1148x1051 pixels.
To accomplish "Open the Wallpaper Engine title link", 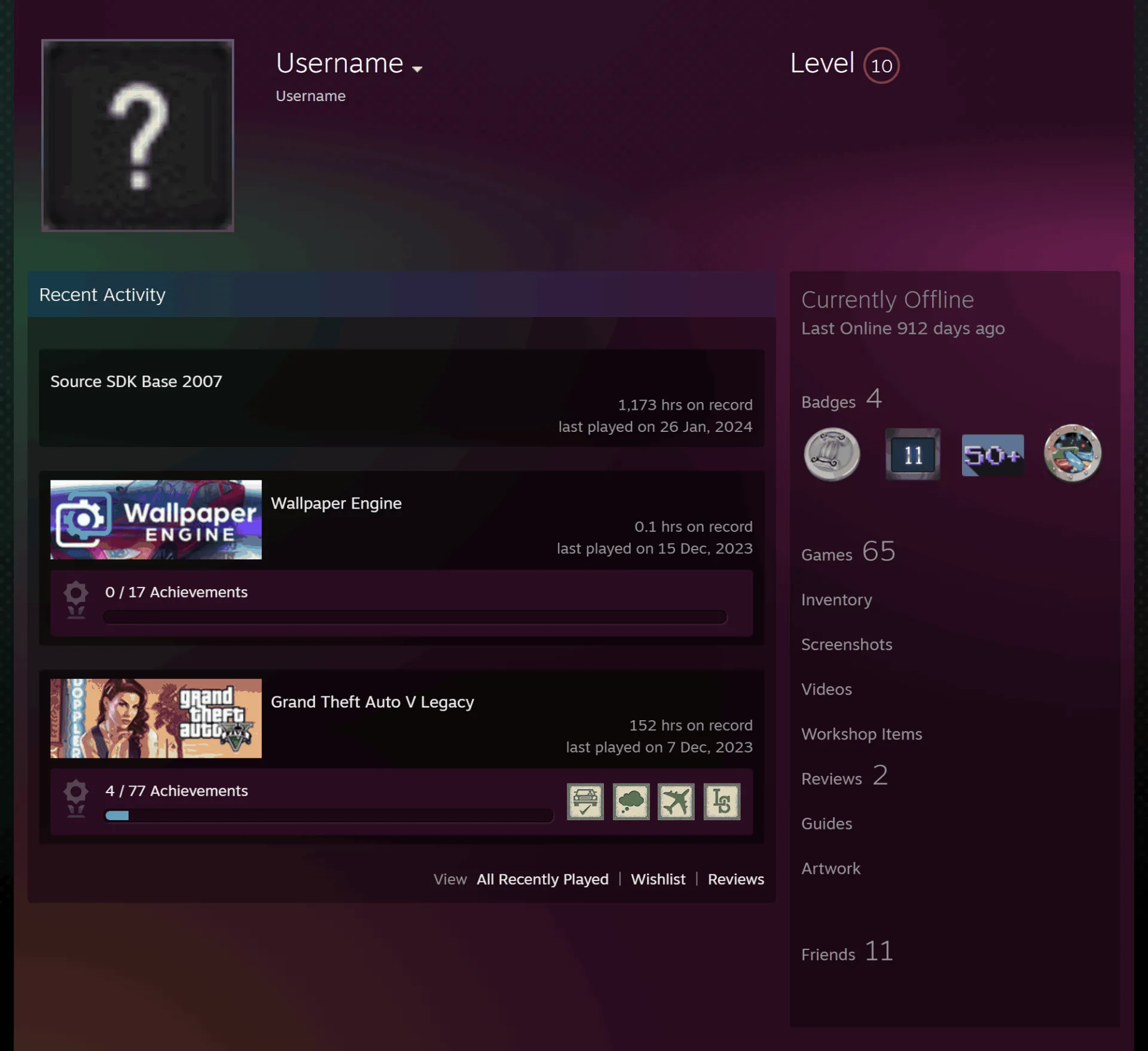I will coord(336,504).
